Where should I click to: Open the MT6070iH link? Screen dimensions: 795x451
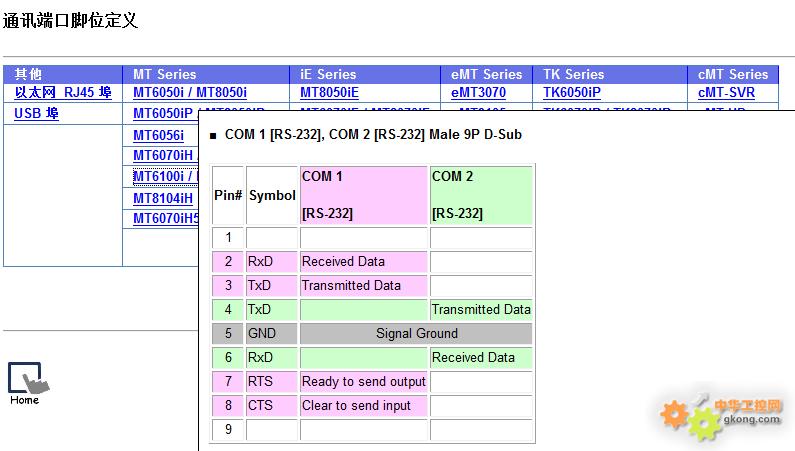pos(163,156)
